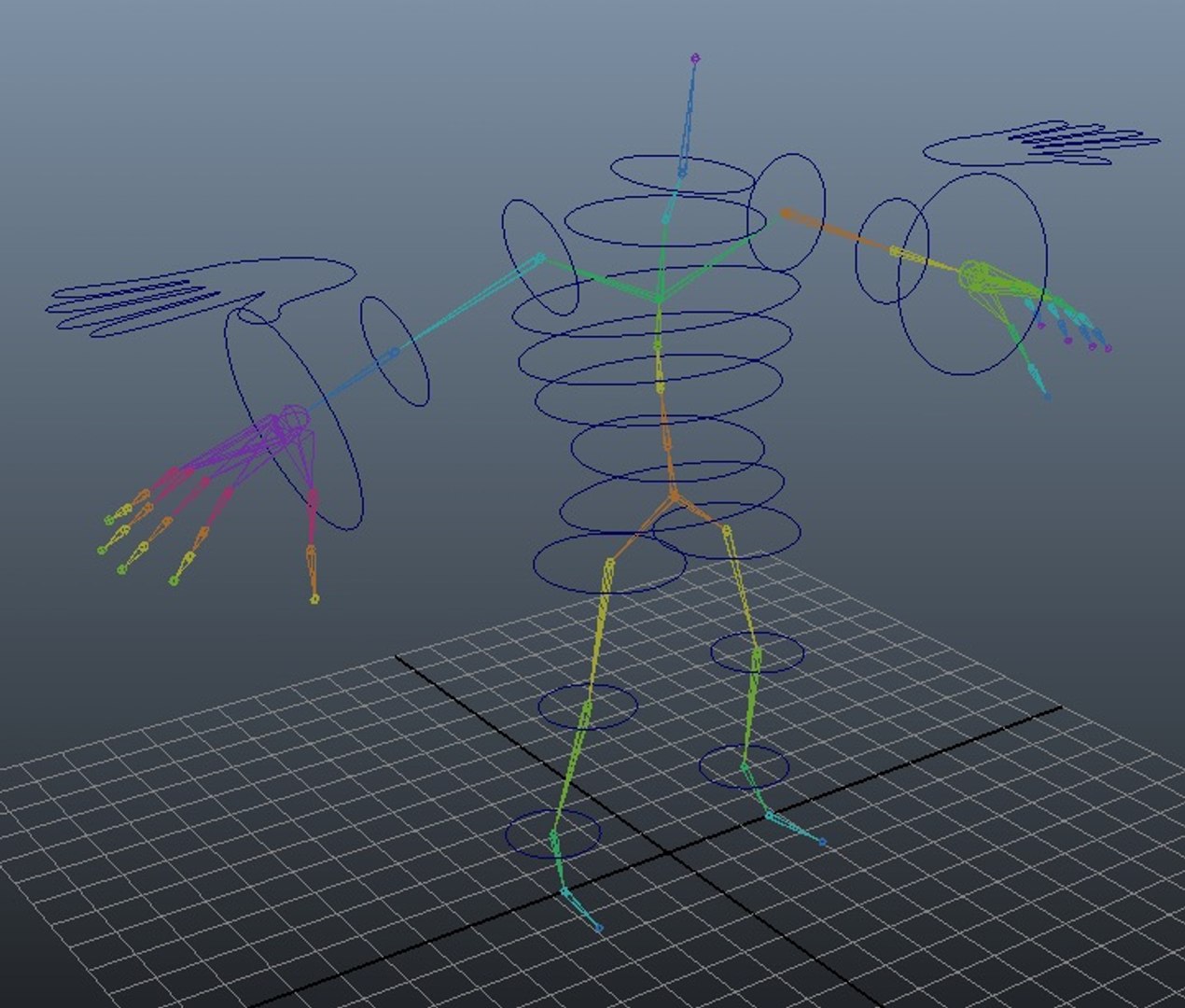The width and height of the screenshot is (1185, 1008).
Task: Click the chest joint where the clavicles branch
Action: click(x=659, y=300)
